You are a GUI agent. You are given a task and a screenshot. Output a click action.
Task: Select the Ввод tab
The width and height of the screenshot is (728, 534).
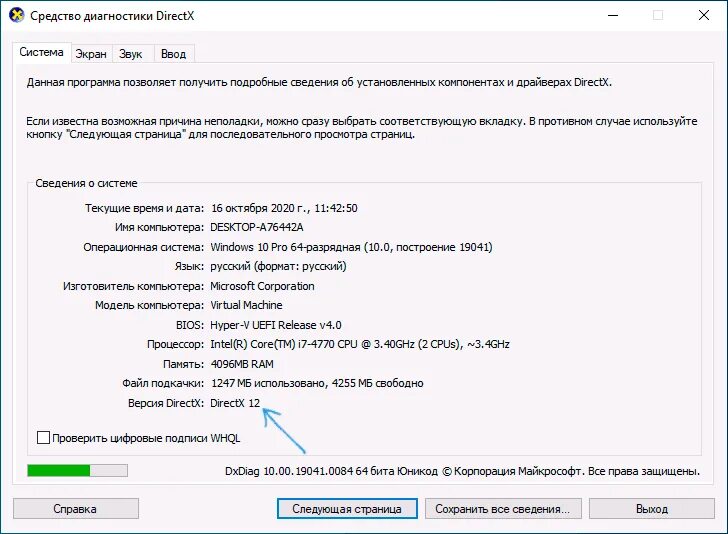[x=174, y=54]
